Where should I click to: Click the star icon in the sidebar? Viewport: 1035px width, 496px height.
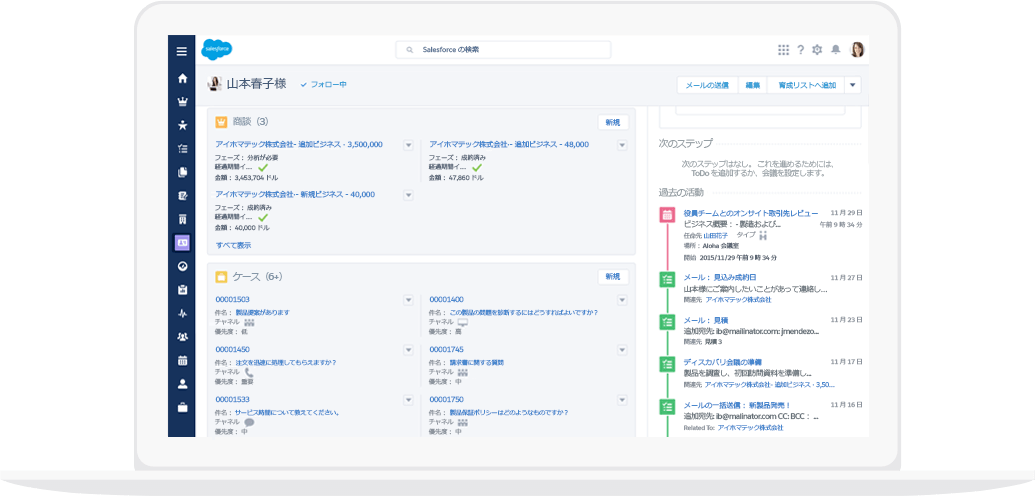coord(182,125)
